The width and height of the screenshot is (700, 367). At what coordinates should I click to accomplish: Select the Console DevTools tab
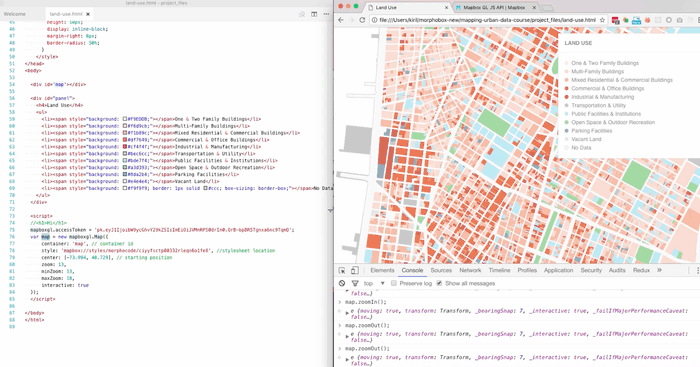tap(412, 270)
